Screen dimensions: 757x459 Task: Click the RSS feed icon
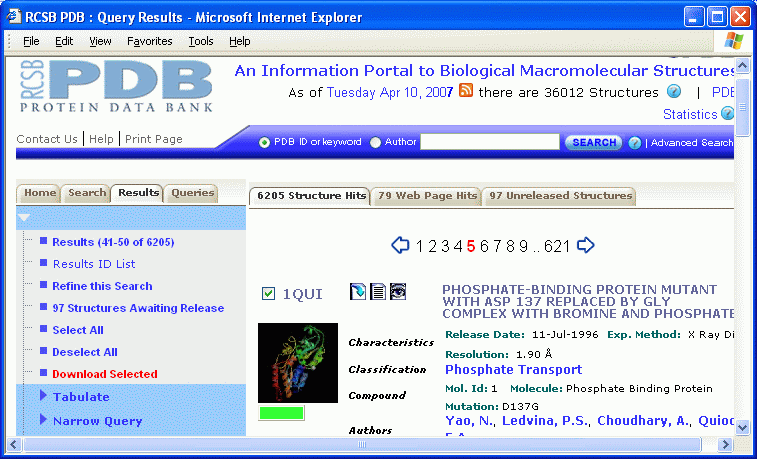465,90
